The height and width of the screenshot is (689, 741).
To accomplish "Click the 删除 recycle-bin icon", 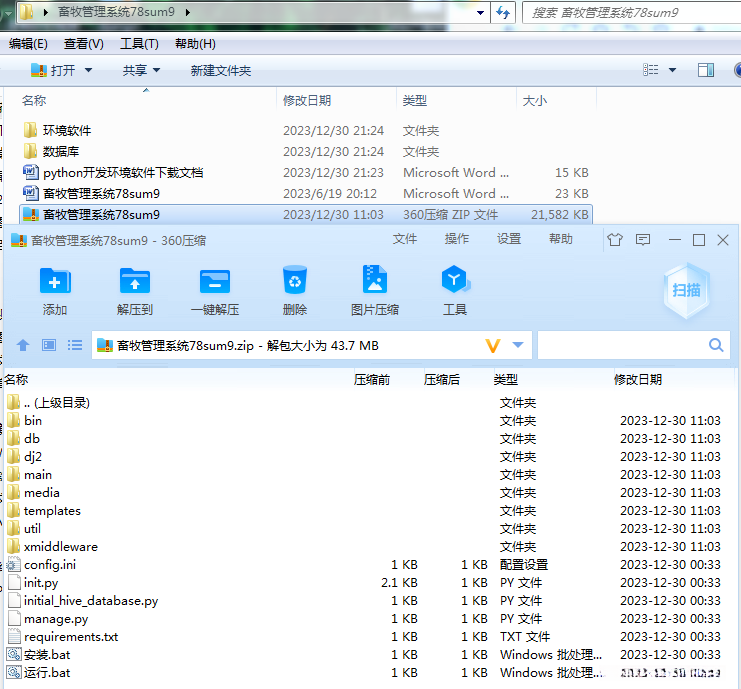I will (x=295, y=280).
